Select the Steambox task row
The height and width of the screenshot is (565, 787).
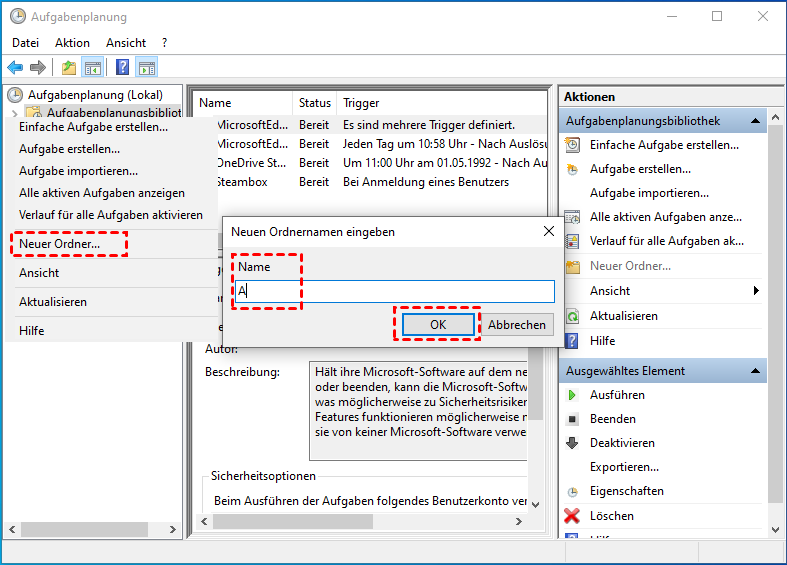click(382, 182)
